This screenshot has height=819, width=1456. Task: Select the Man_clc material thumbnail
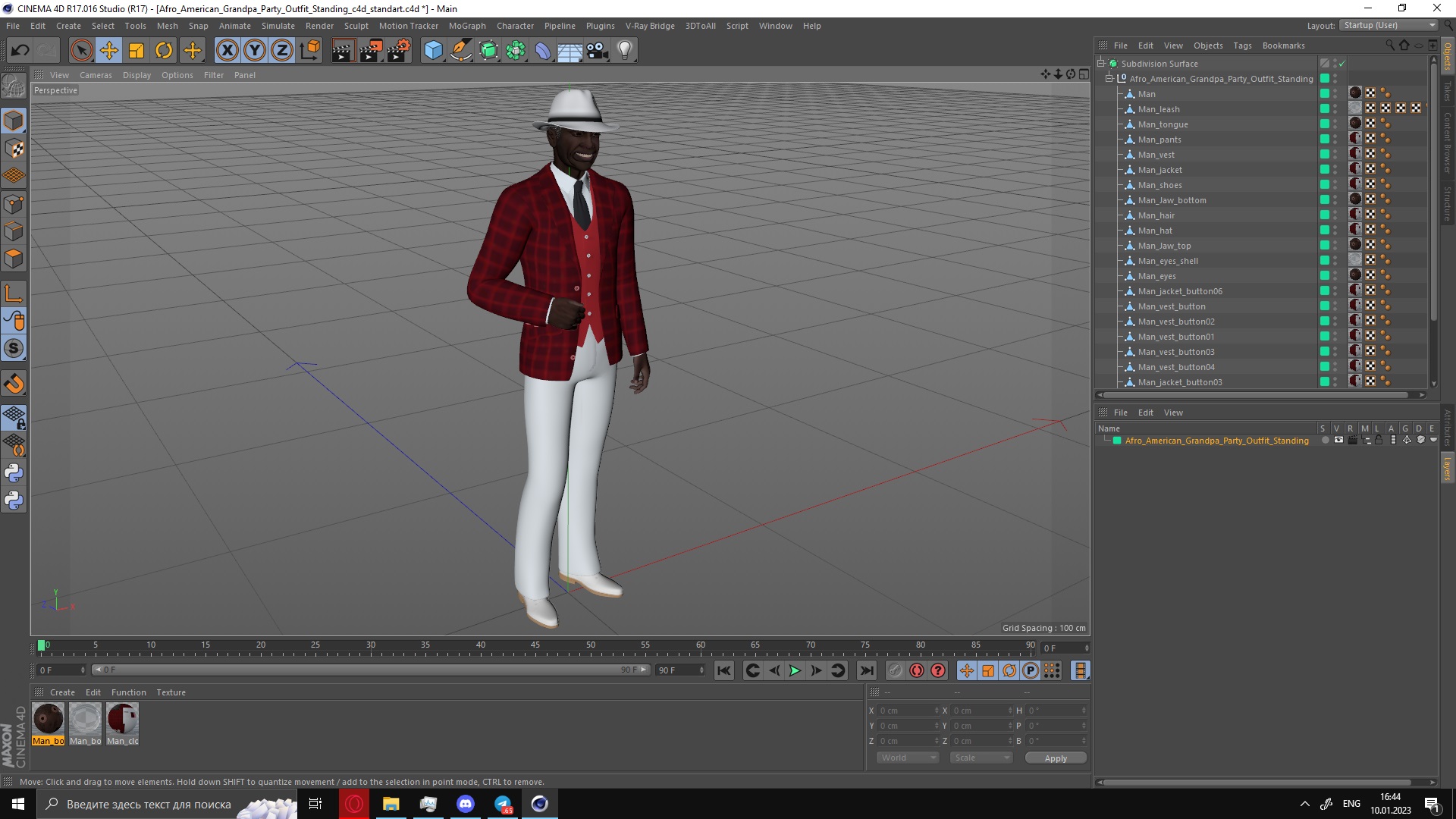pos(122,723)
